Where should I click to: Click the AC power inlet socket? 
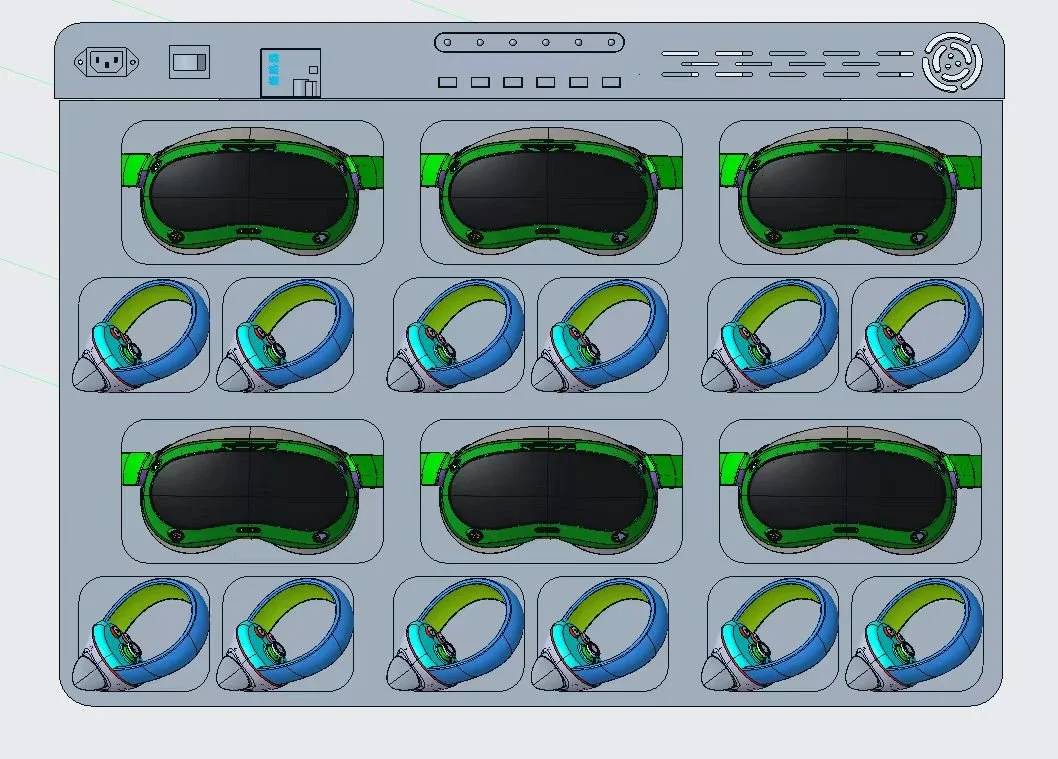tap(106, 63)
